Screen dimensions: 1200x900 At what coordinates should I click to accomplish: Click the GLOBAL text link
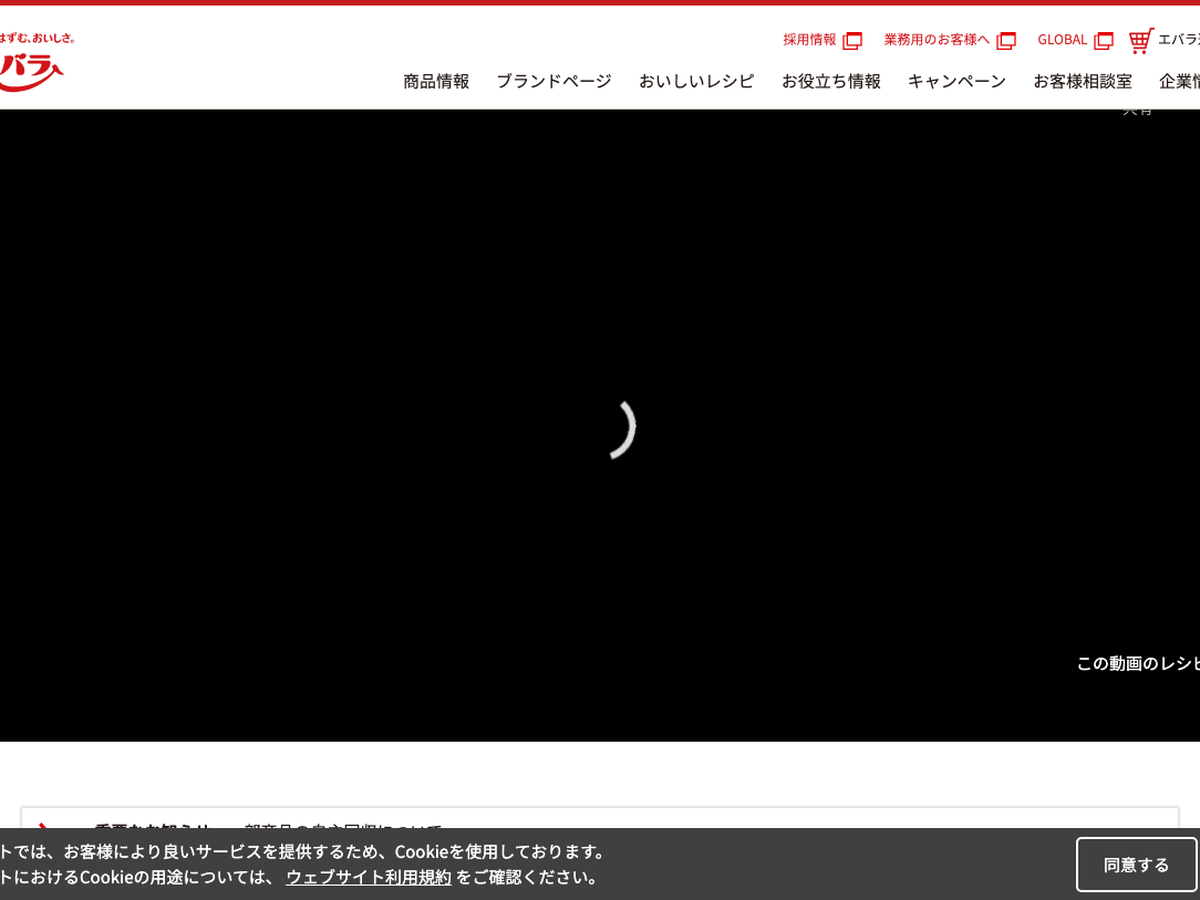click(x=1062, y=40)
